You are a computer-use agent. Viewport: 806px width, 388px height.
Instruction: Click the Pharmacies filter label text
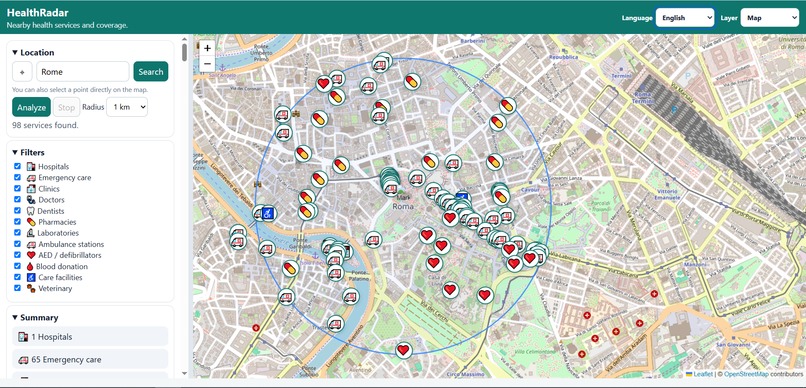point(57,222)
